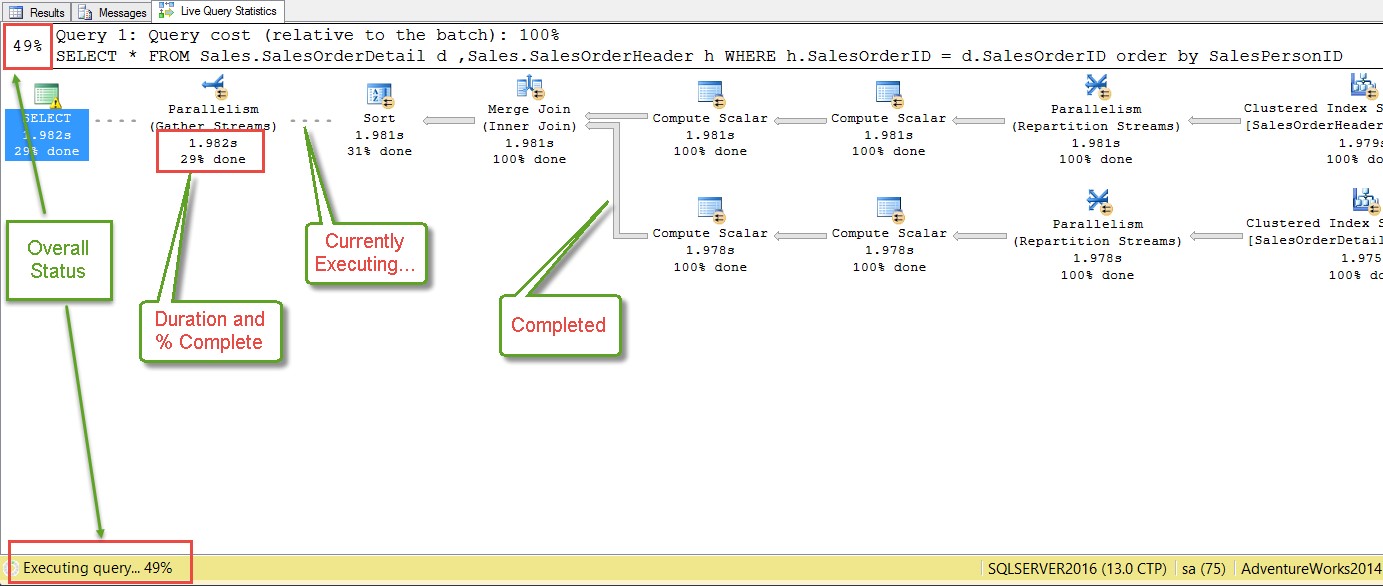Image resolution: width=1383 pixels, height=586 pixels.
Task: Click the second Compute Scalar icon in bottom row
Action: pos(889,209)
